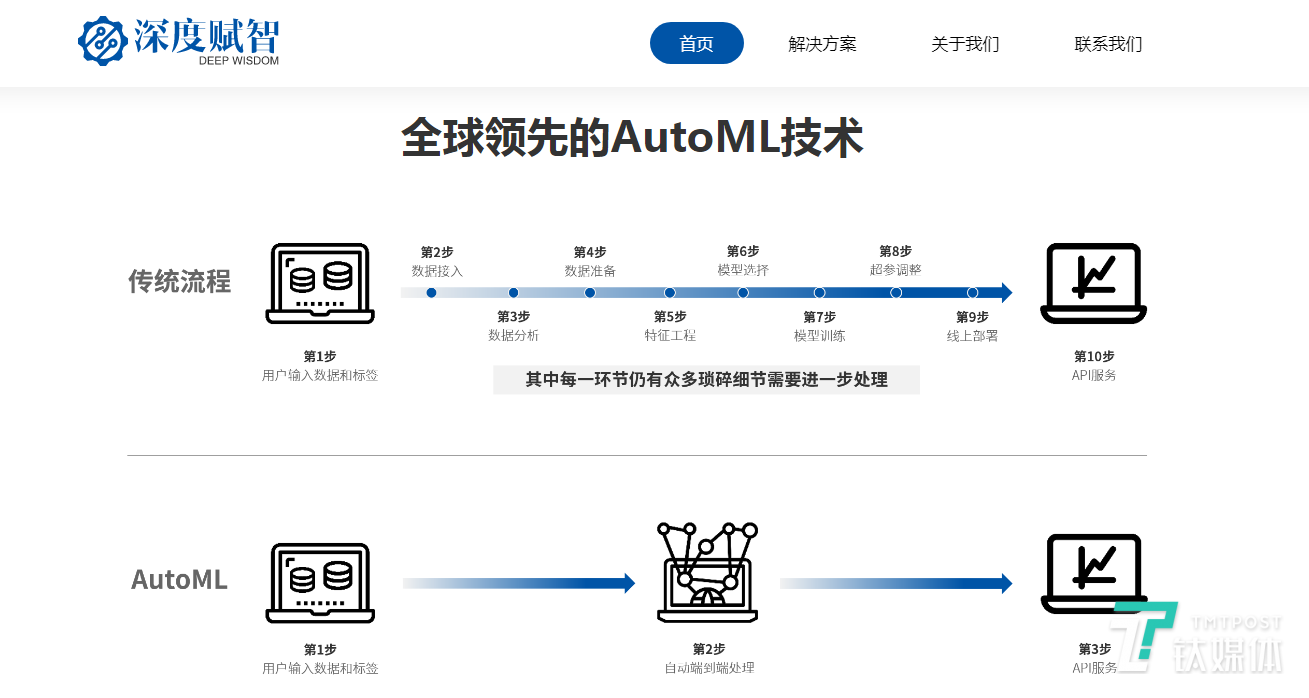
Task: Click the 模型训练 step text
Action: pyautogui.click(x=820, y=336)
